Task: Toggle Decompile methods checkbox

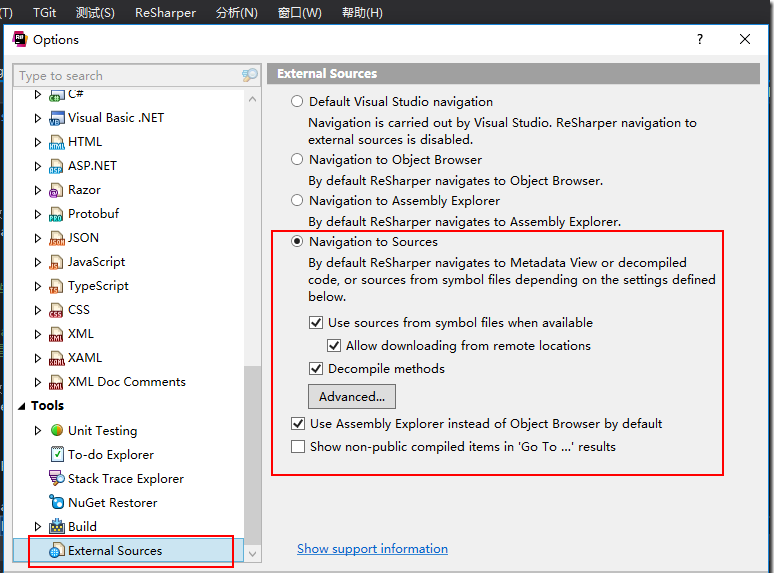Action: [316, 369]
